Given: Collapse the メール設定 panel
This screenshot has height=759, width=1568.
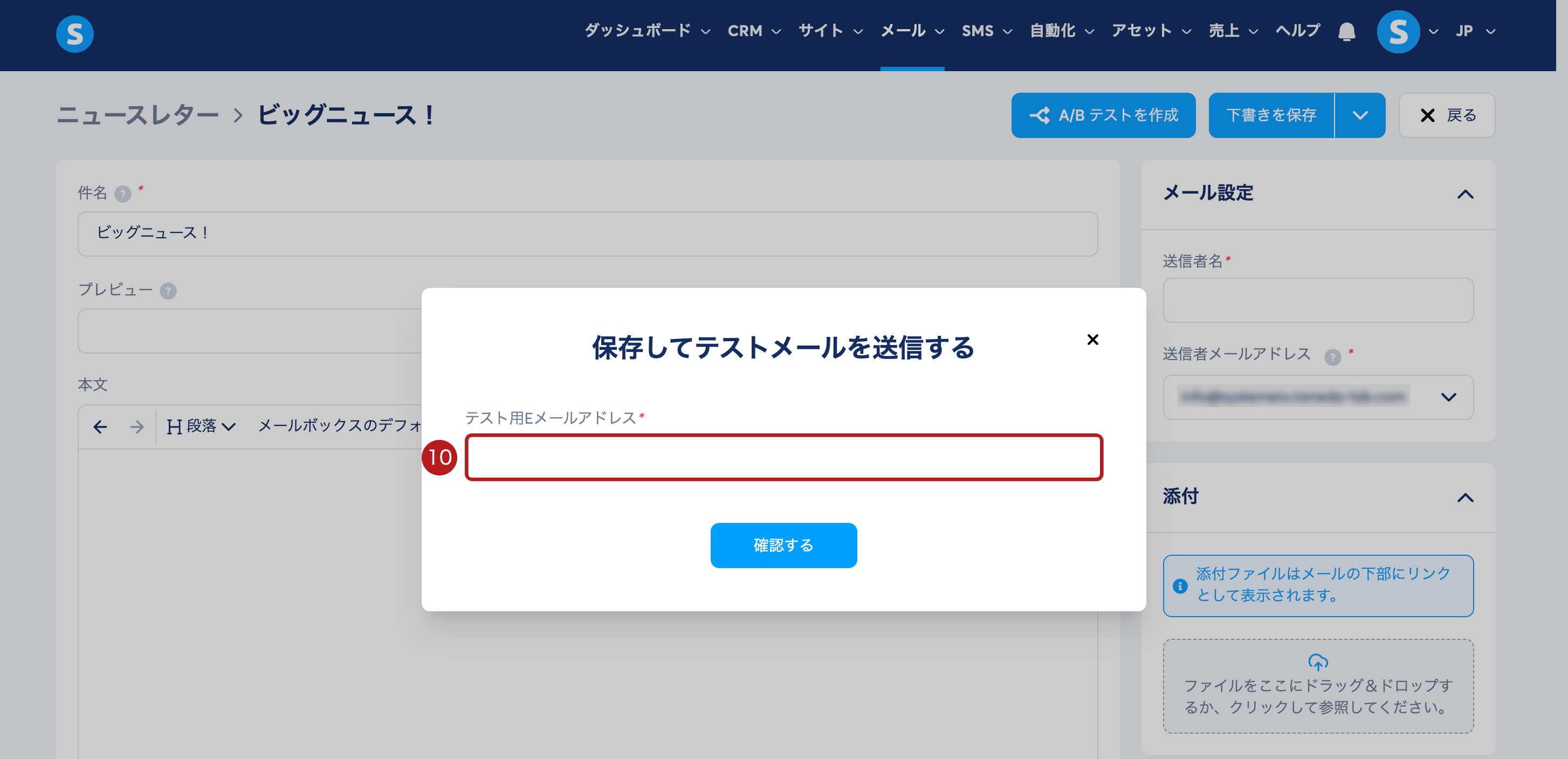Looking at the screenshot, I should coord(1465,194).
